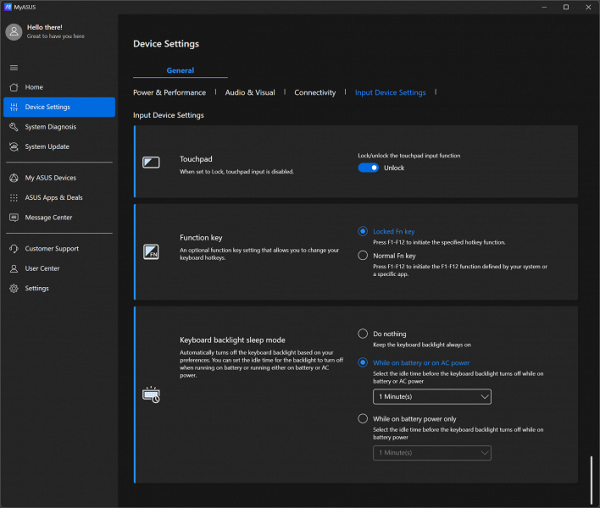The height and width of the screenshot is (508, 600).
Task: Select the Locked Fn key option
Action: click(363, 231)
